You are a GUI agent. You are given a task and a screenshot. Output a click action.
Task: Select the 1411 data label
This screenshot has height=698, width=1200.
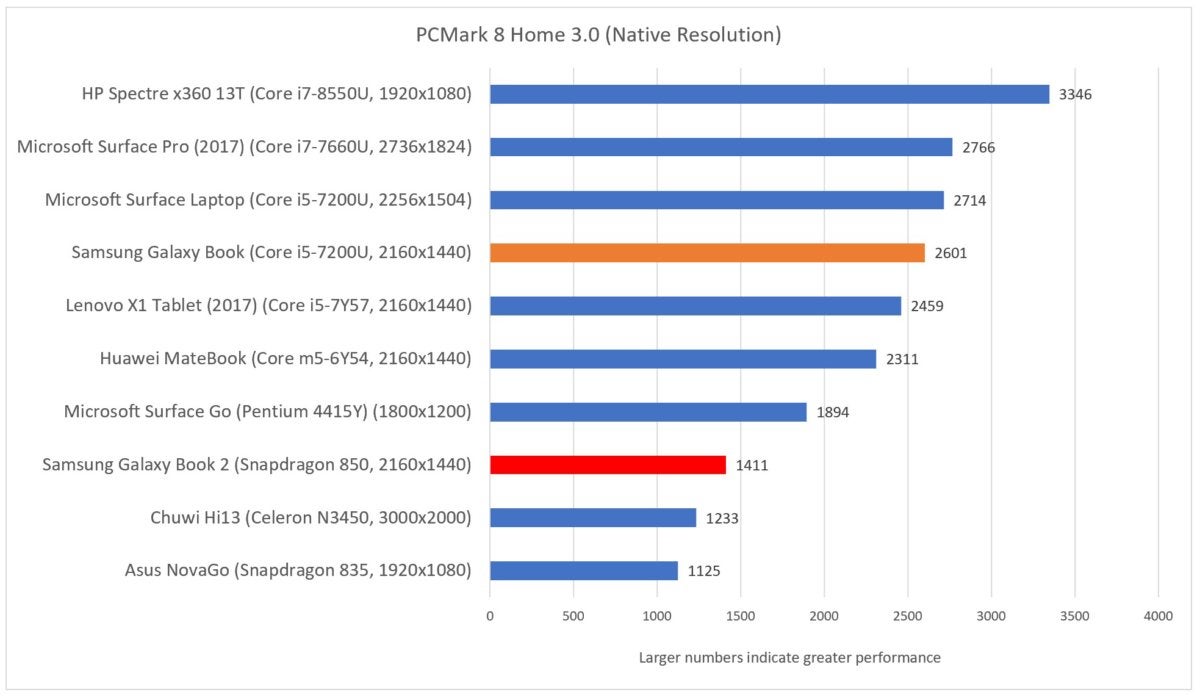[752, 466]
